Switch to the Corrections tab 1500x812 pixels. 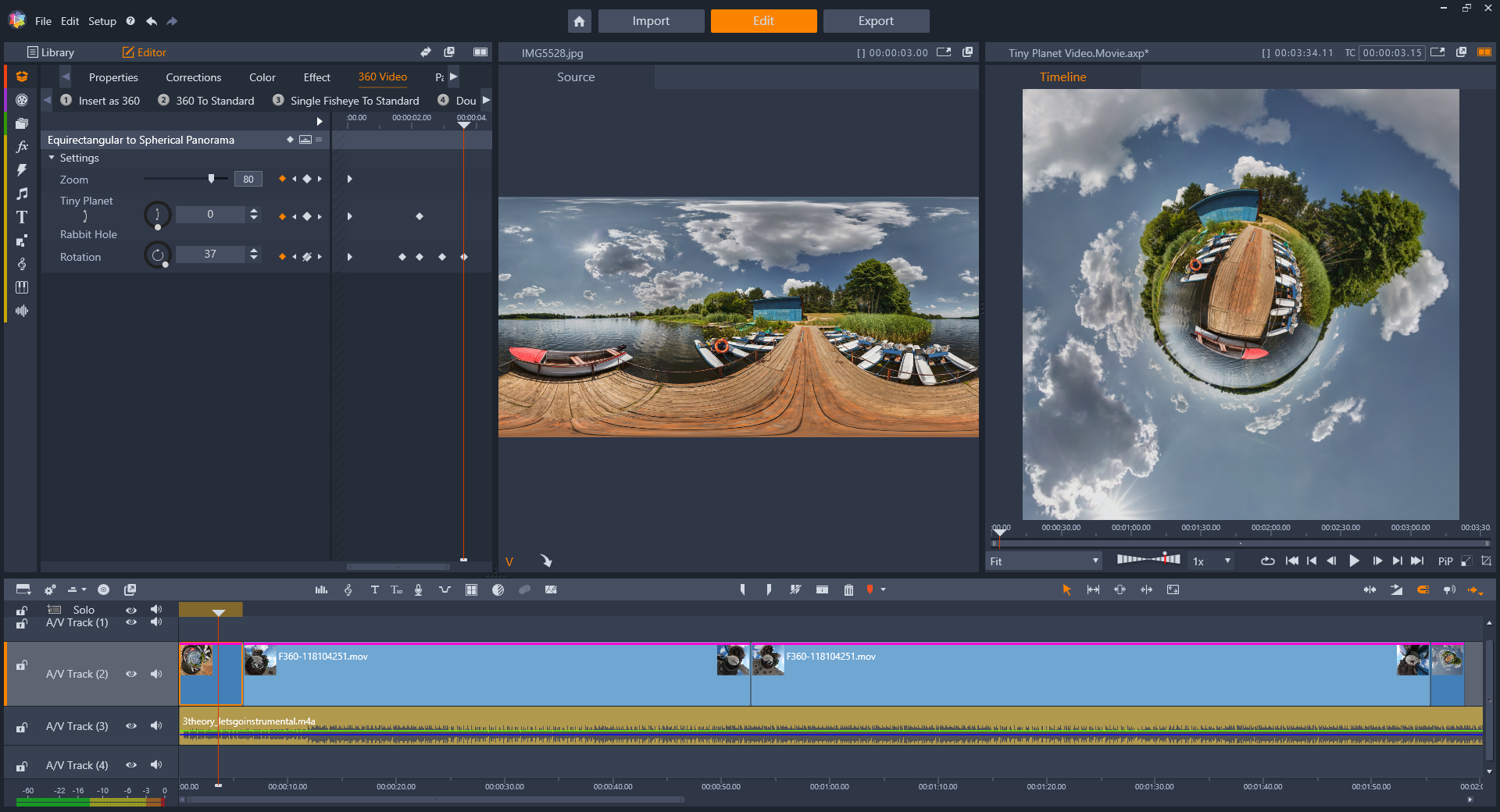click(193, 77)
